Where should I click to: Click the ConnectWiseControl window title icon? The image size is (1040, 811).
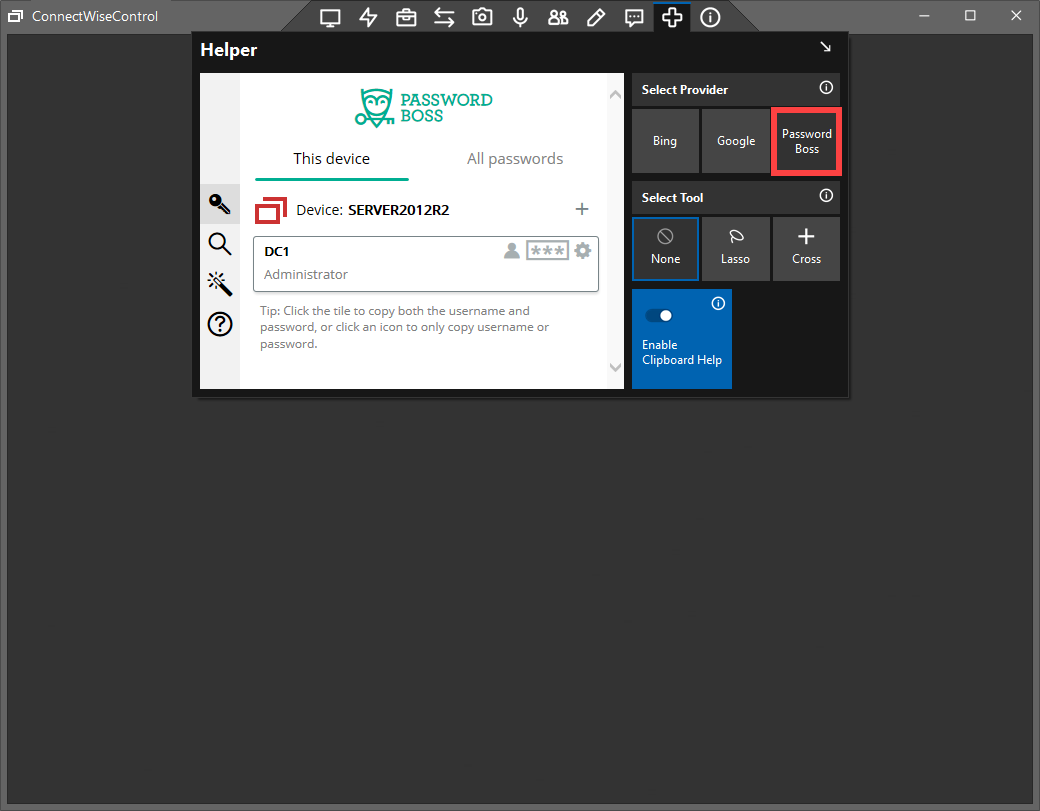[16, 16]
